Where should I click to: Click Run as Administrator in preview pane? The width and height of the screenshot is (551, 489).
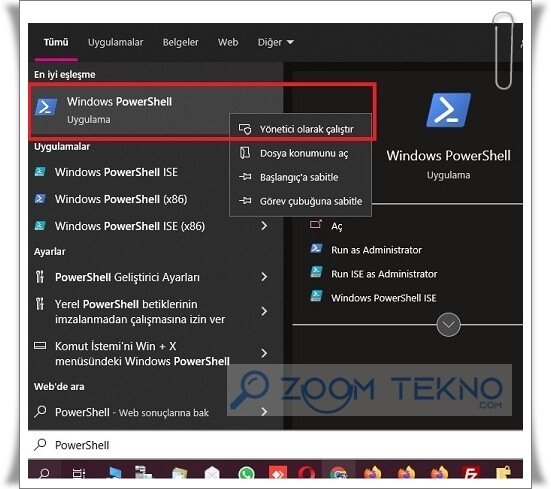click(376, 250)
